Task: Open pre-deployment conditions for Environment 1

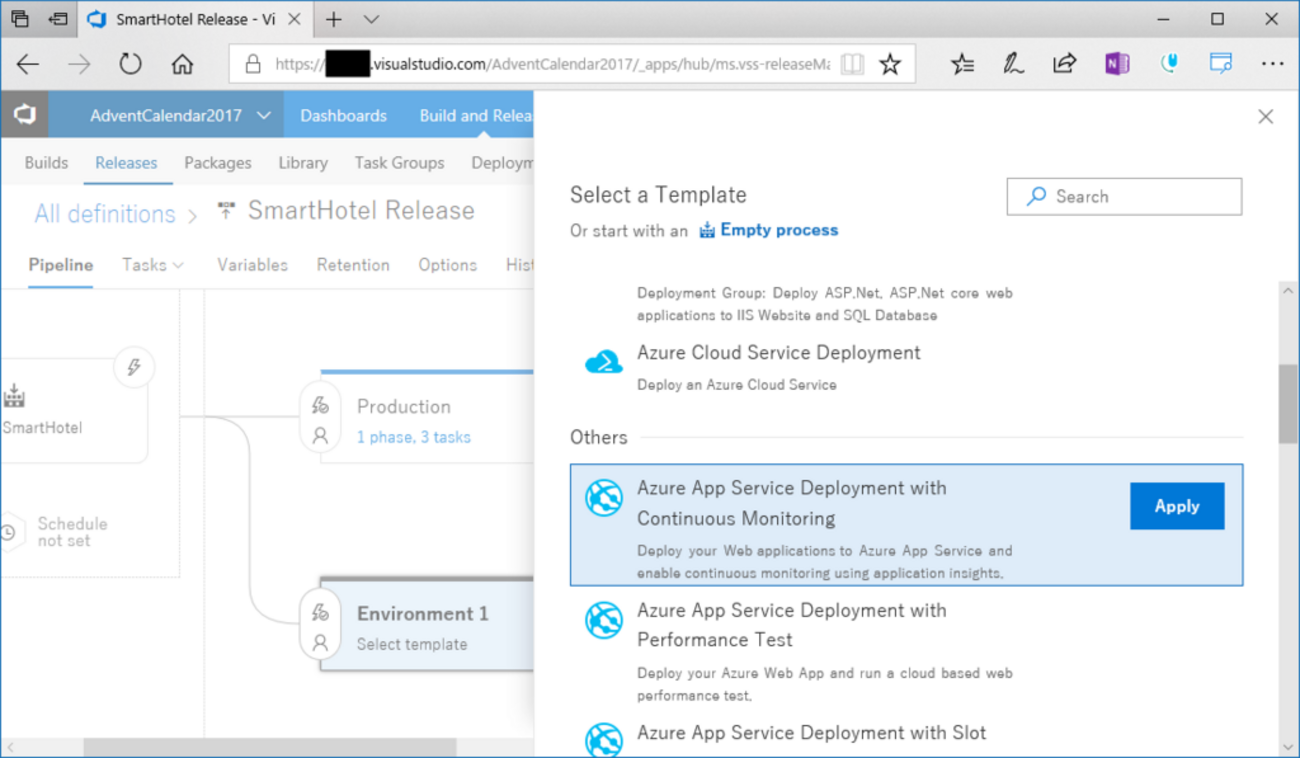Action: pyautogui.click(x=320, y=612)
